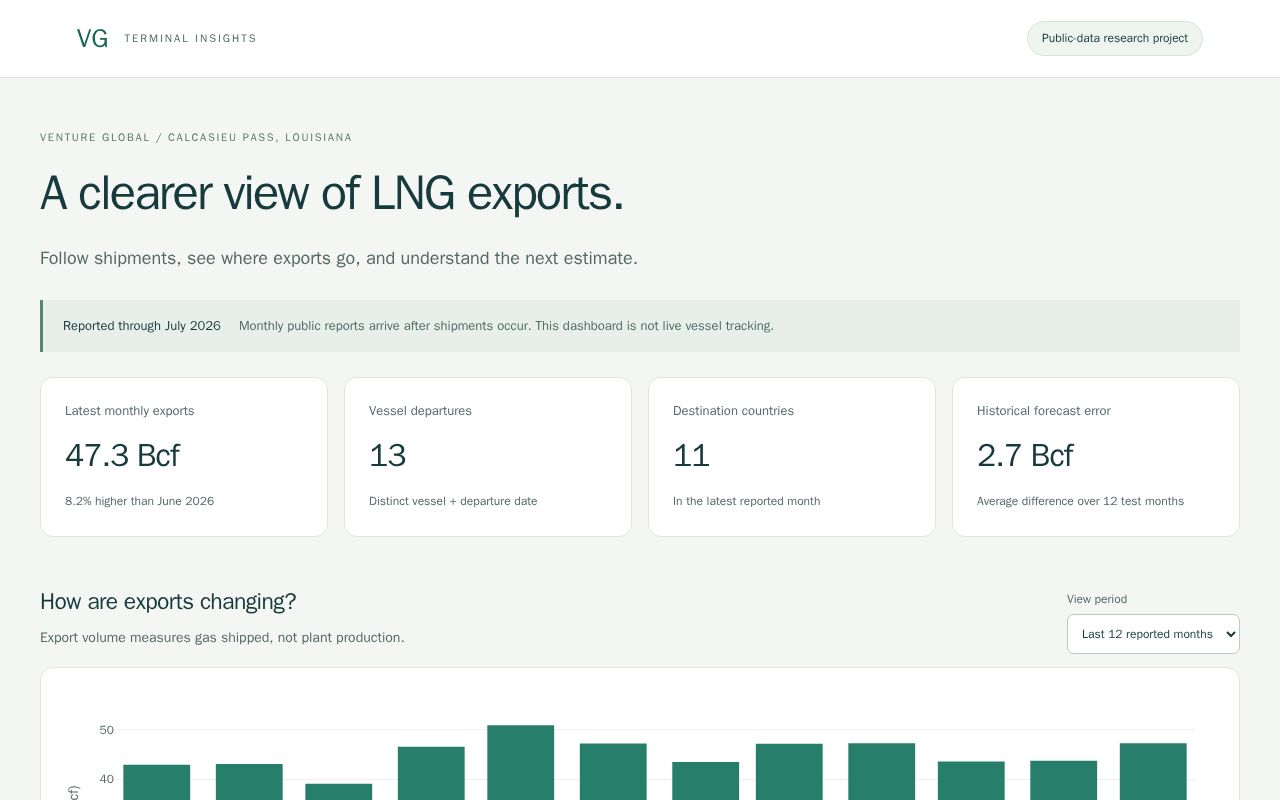Viewport: 1280px width, 800px height.
Task: Click the Historical forecast error value 2.7 Bcf
Action: pyautogui.click(x=1025, y=456)
